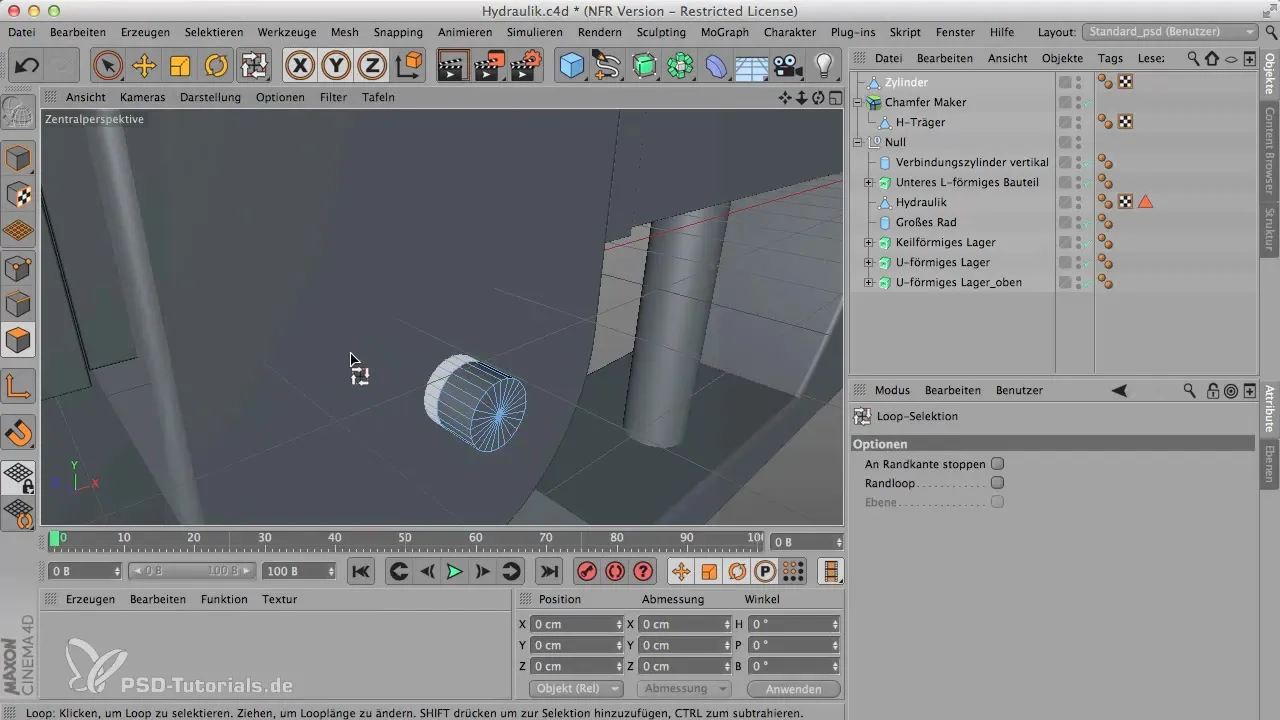Toggle visibility dots for Zylinder

pyautogui.click(x=1078, y=82)
